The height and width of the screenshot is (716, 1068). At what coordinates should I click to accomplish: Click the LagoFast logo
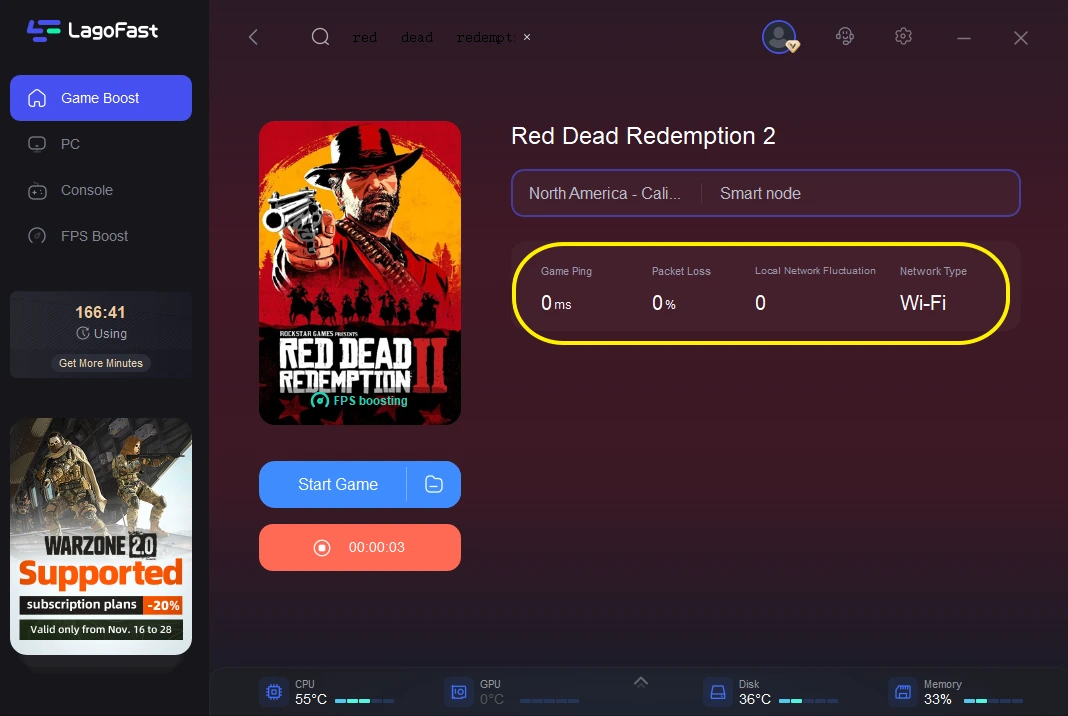[92, 31]
